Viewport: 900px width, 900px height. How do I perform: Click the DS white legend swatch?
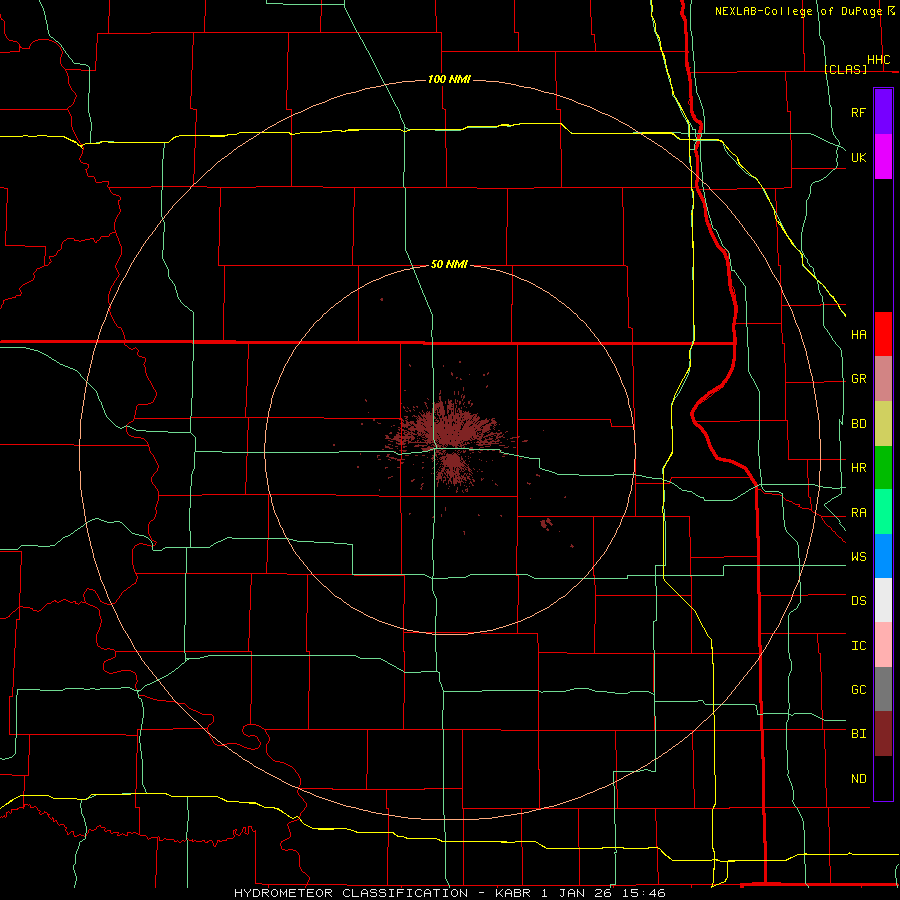coord(883,600)
